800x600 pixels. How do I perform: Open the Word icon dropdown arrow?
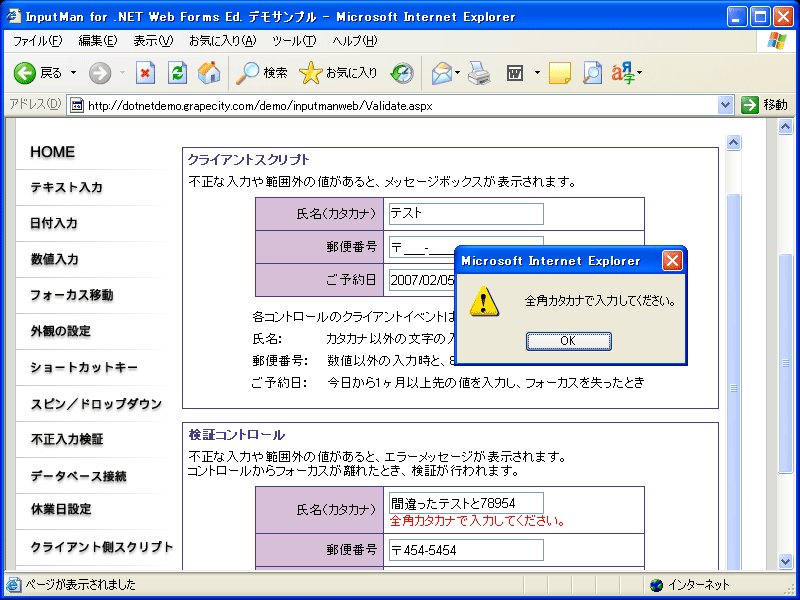pos(537,72)
